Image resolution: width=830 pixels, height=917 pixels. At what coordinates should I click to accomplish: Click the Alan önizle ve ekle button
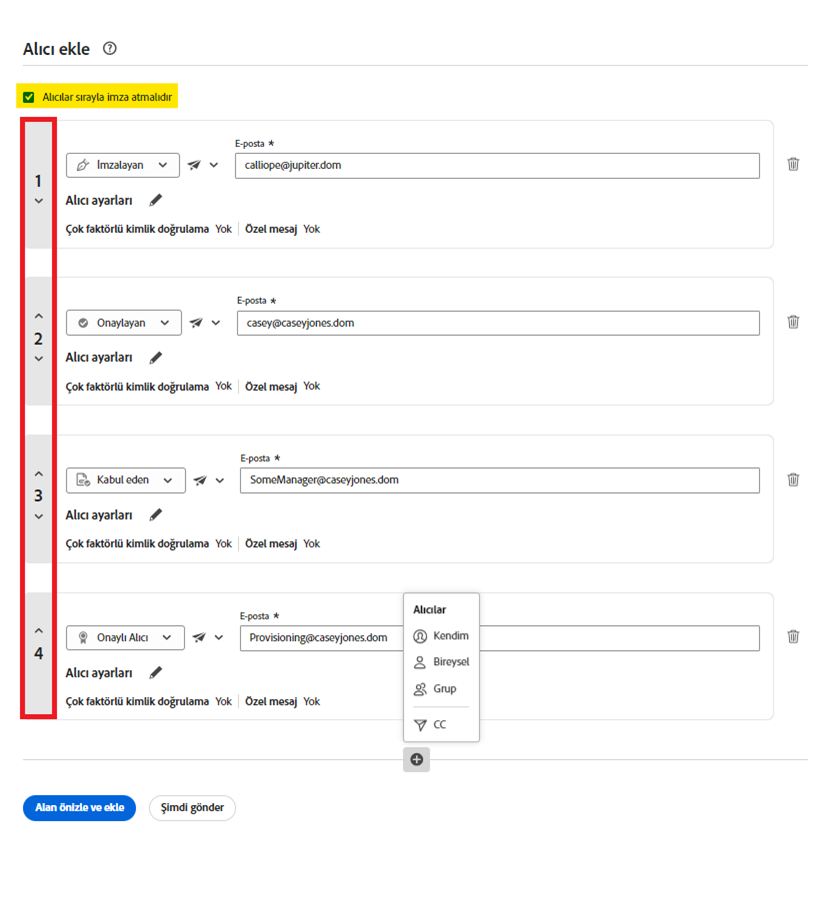[x=79, y=808]
